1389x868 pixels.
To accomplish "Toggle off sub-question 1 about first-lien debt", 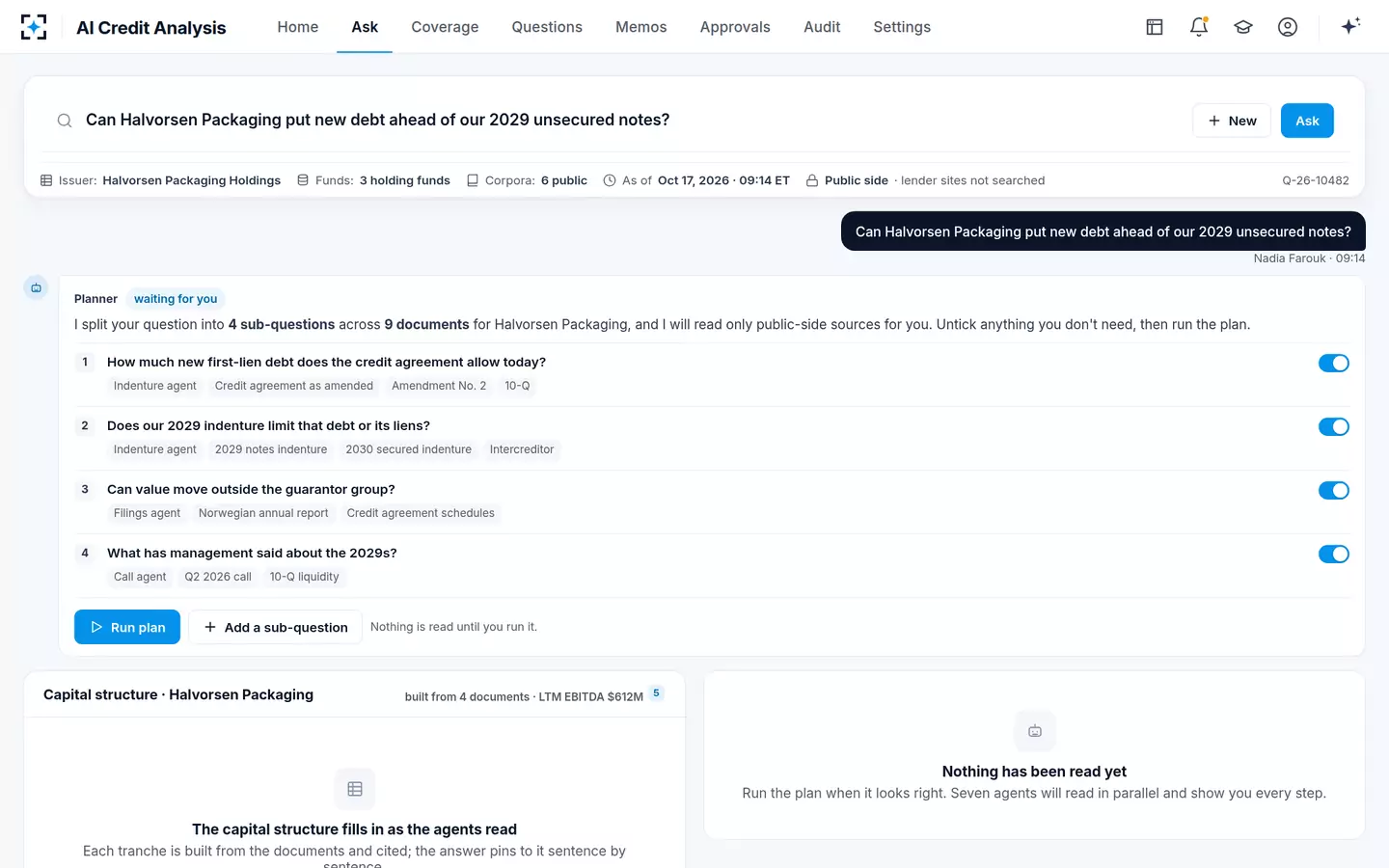I will (x=1334, y=363).
